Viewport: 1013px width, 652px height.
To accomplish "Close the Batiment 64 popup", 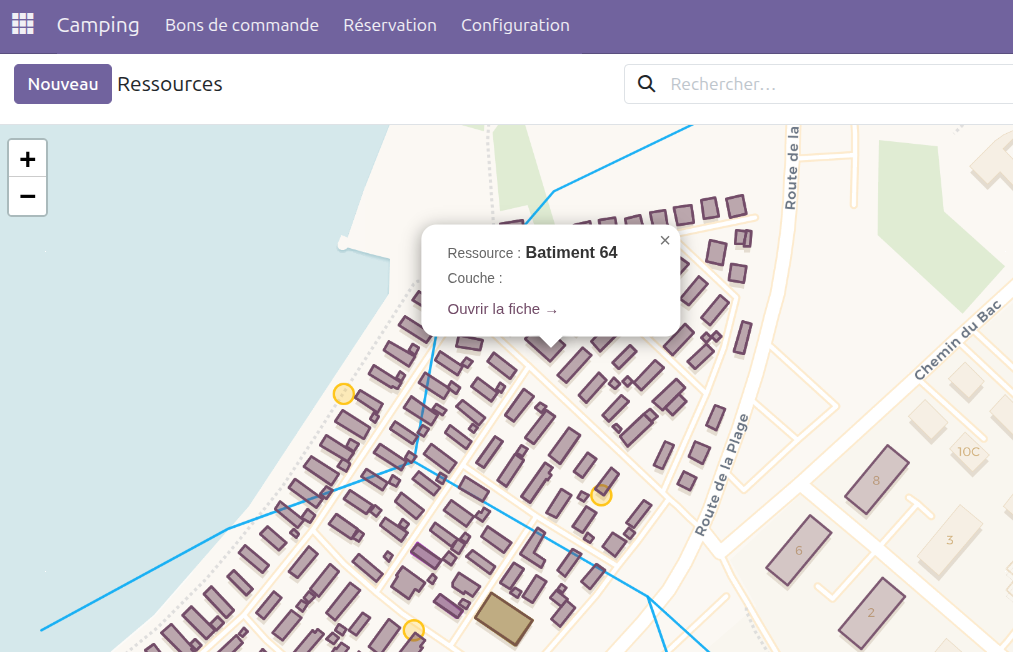I will (x=665, y=240).
